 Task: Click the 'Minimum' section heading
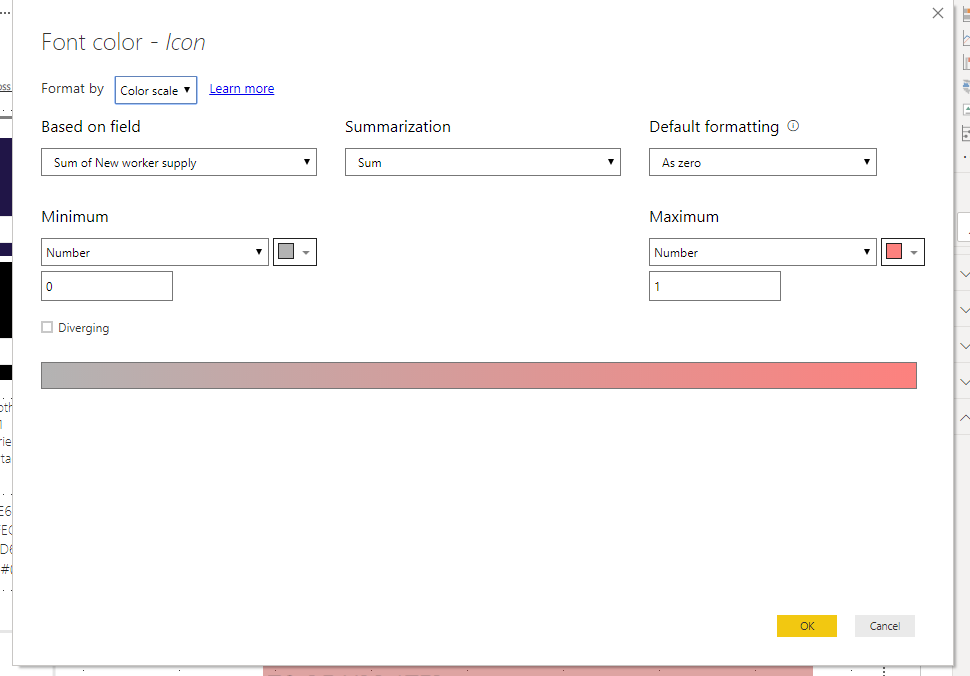click(x=75, y=216)
